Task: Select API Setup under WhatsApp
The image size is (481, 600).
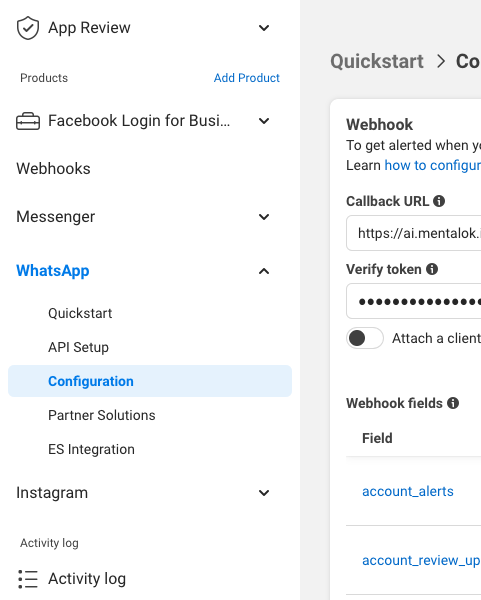Action: coord(78,347)
